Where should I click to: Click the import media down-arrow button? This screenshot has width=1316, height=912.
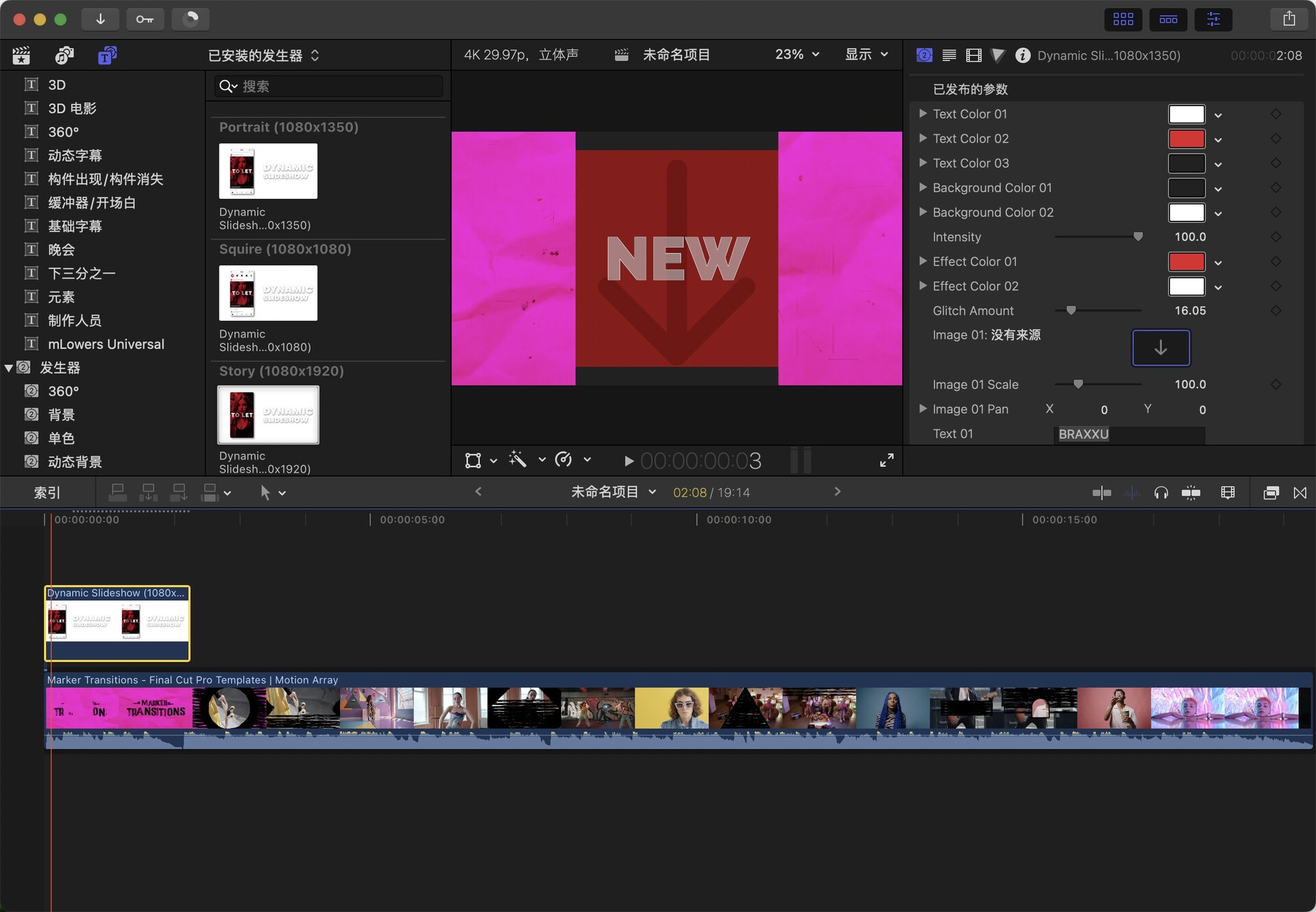click(x=100, y=19)
